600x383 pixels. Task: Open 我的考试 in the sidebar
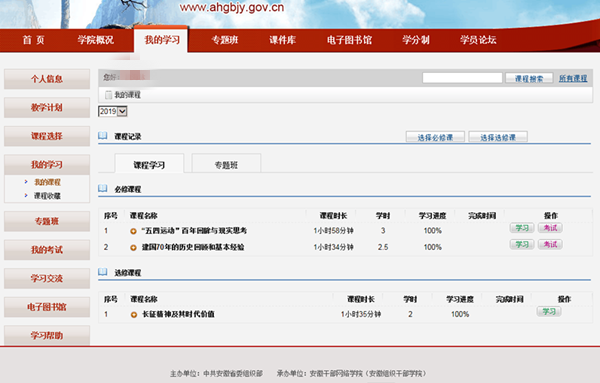(47, 250)
